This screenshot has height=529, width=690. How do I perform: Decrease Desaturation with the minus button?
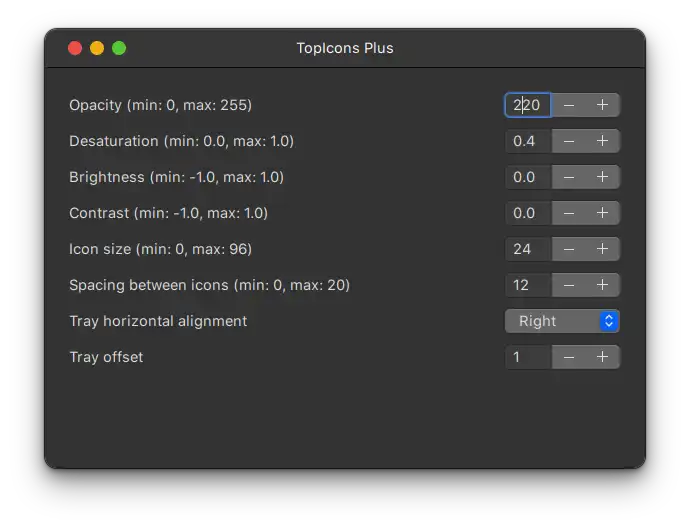(569, 141)
